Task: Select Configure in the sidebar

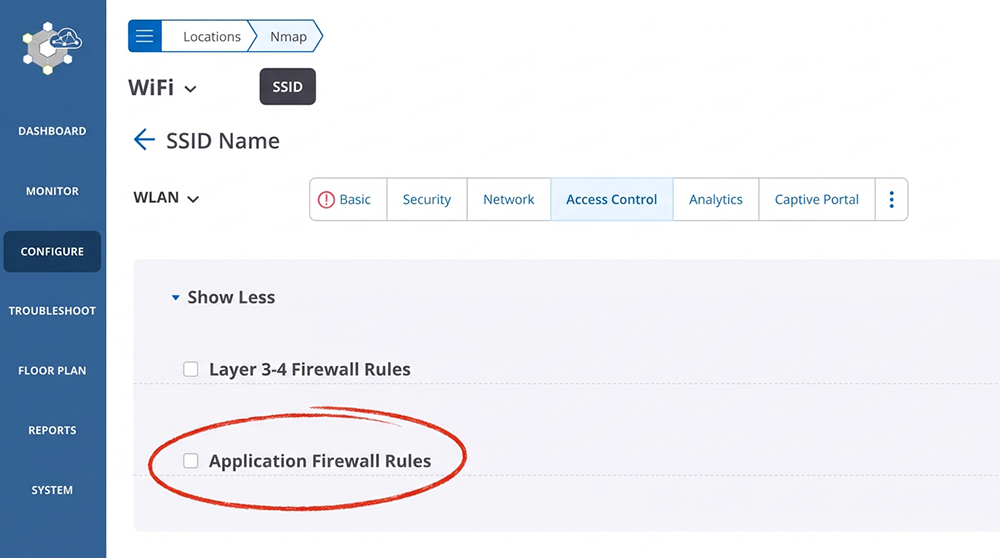Action: [52, 251]
